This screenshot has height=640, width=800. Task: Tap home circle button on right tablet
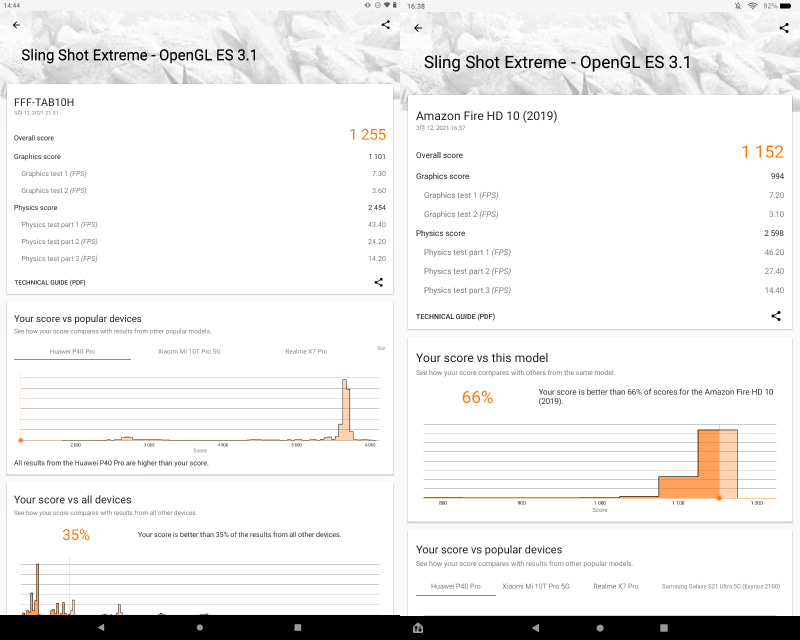click(600, 628)
